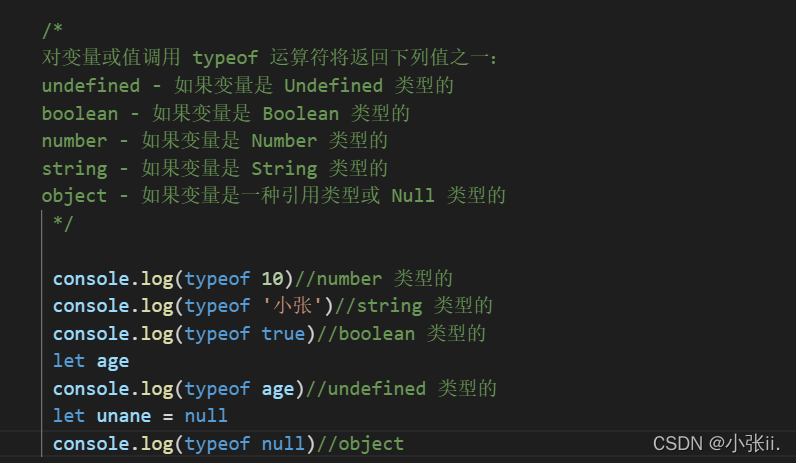Click console in the last console.log line
The image size is (796, 463).
click(x=91, y=444)
